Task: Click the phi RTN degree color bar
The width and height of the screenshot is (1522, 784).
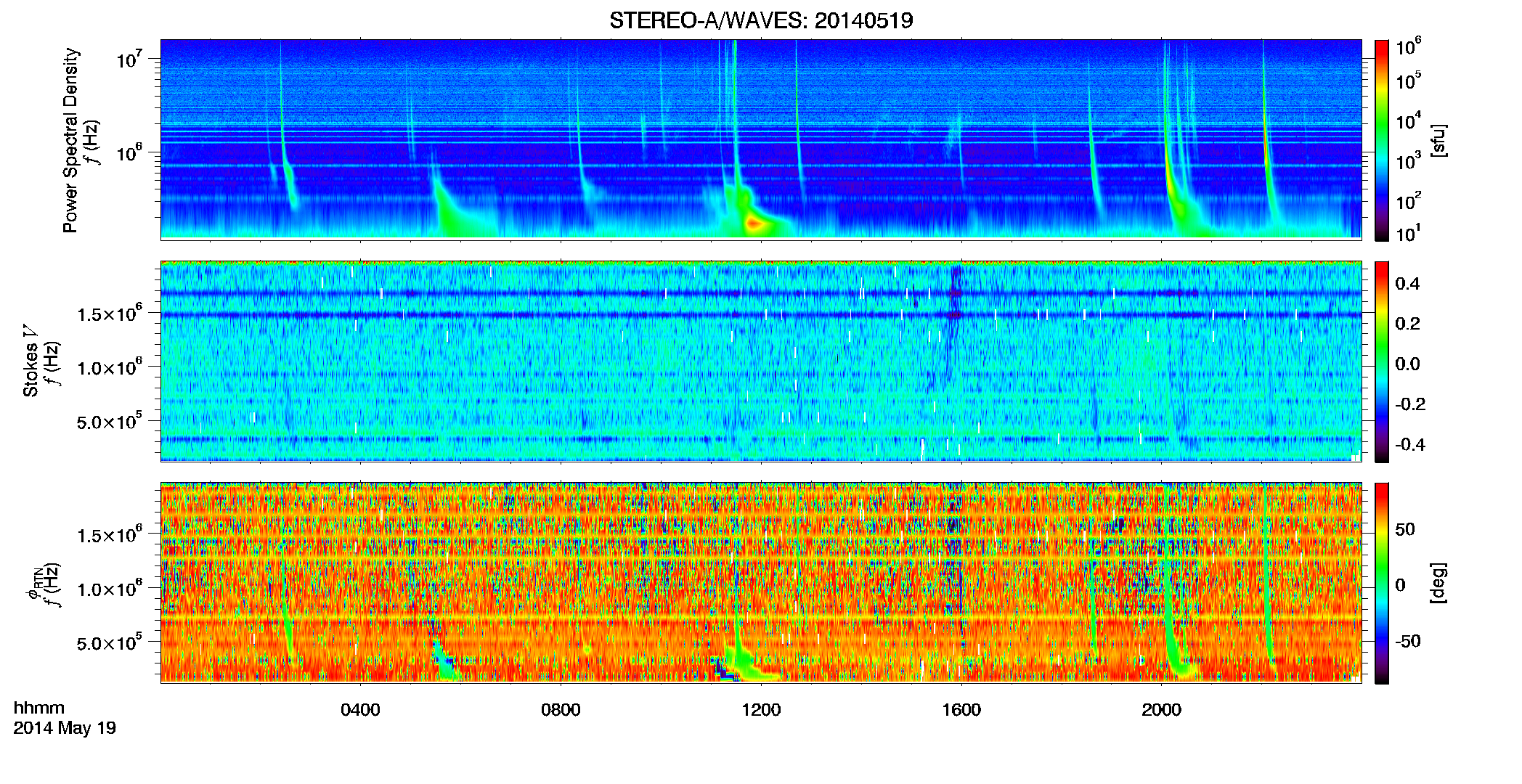Action: pyautogui.click(x=1381, y=583)
